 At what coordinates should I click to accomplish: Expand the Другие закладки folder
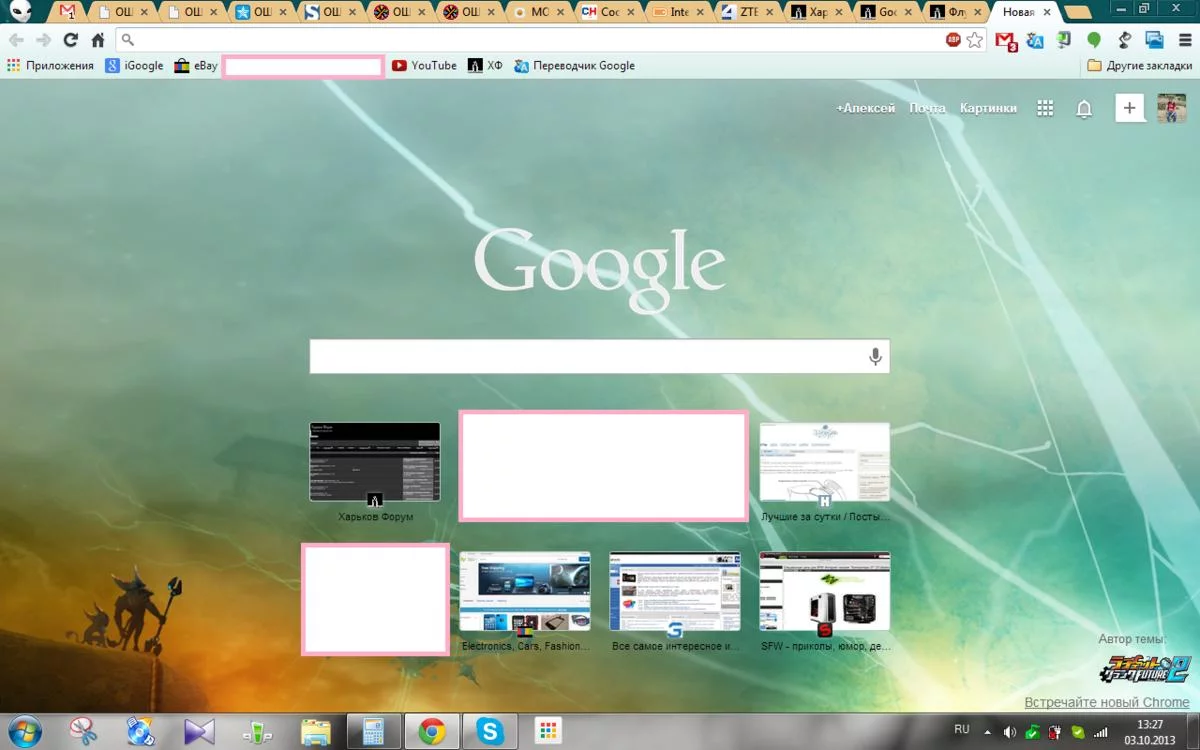tap(1140, 66)
